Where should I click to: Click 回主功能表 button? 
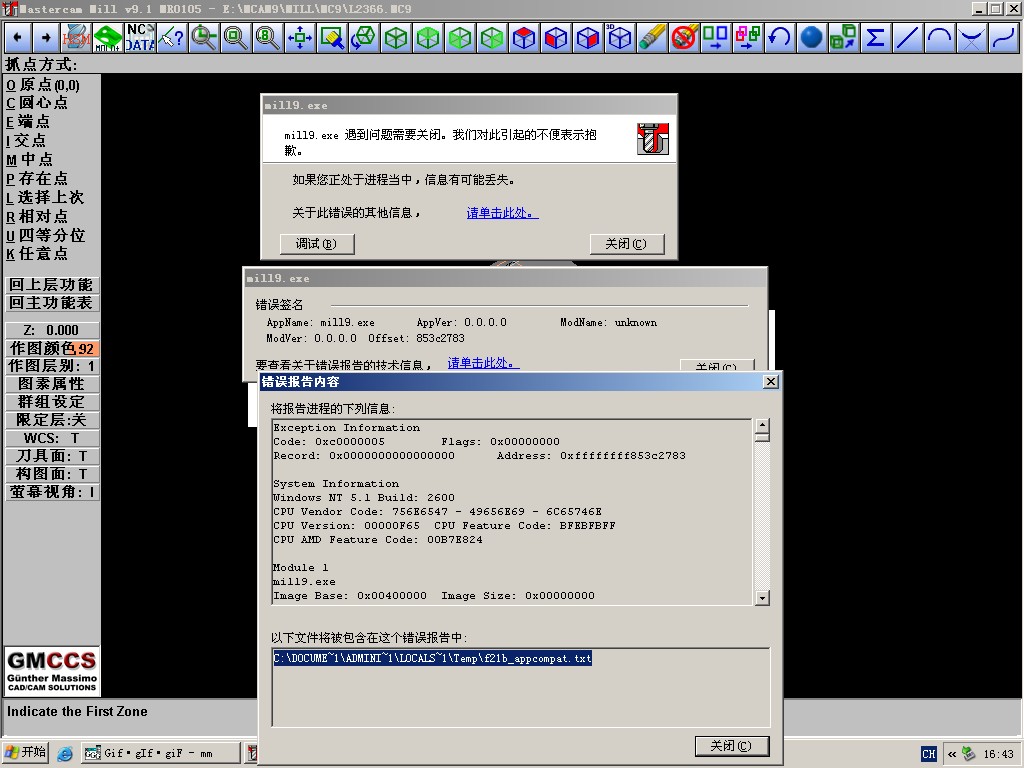52,303
